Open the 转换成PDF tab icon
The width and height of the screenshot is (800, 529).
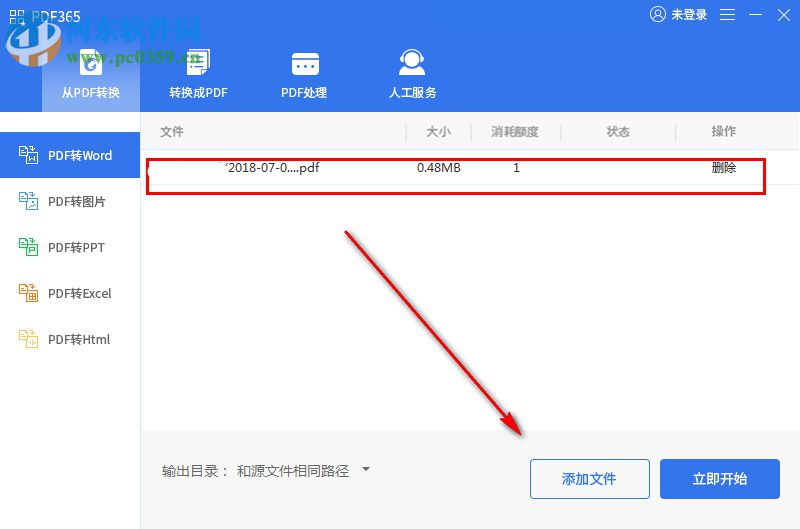click(x=198, y=62)
